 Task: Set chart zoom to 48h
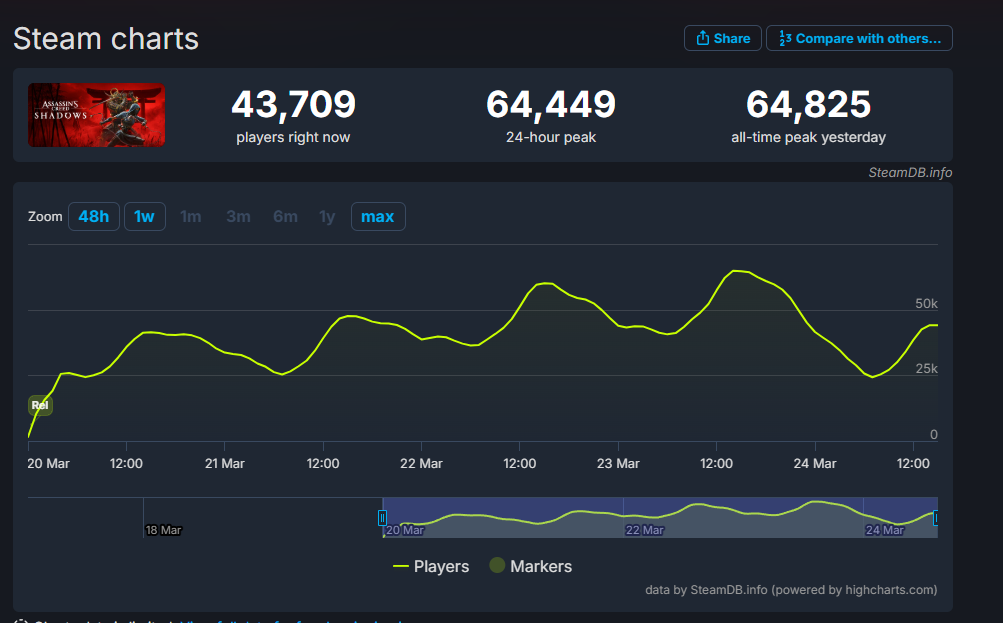[x=93, y=216]
